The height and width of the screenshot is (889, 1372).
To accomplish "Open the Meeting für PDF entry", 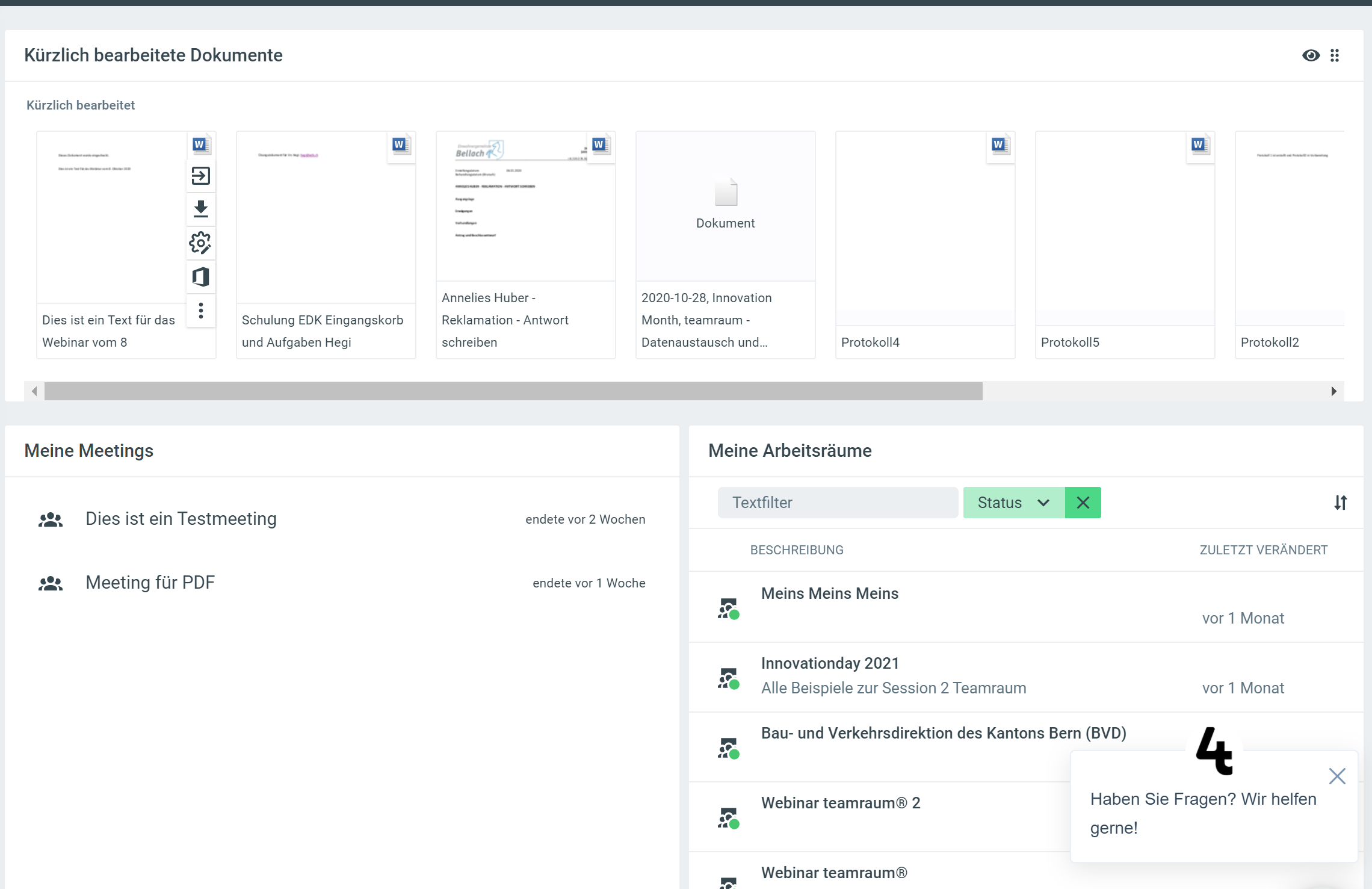I will click(x=150, y=583).
